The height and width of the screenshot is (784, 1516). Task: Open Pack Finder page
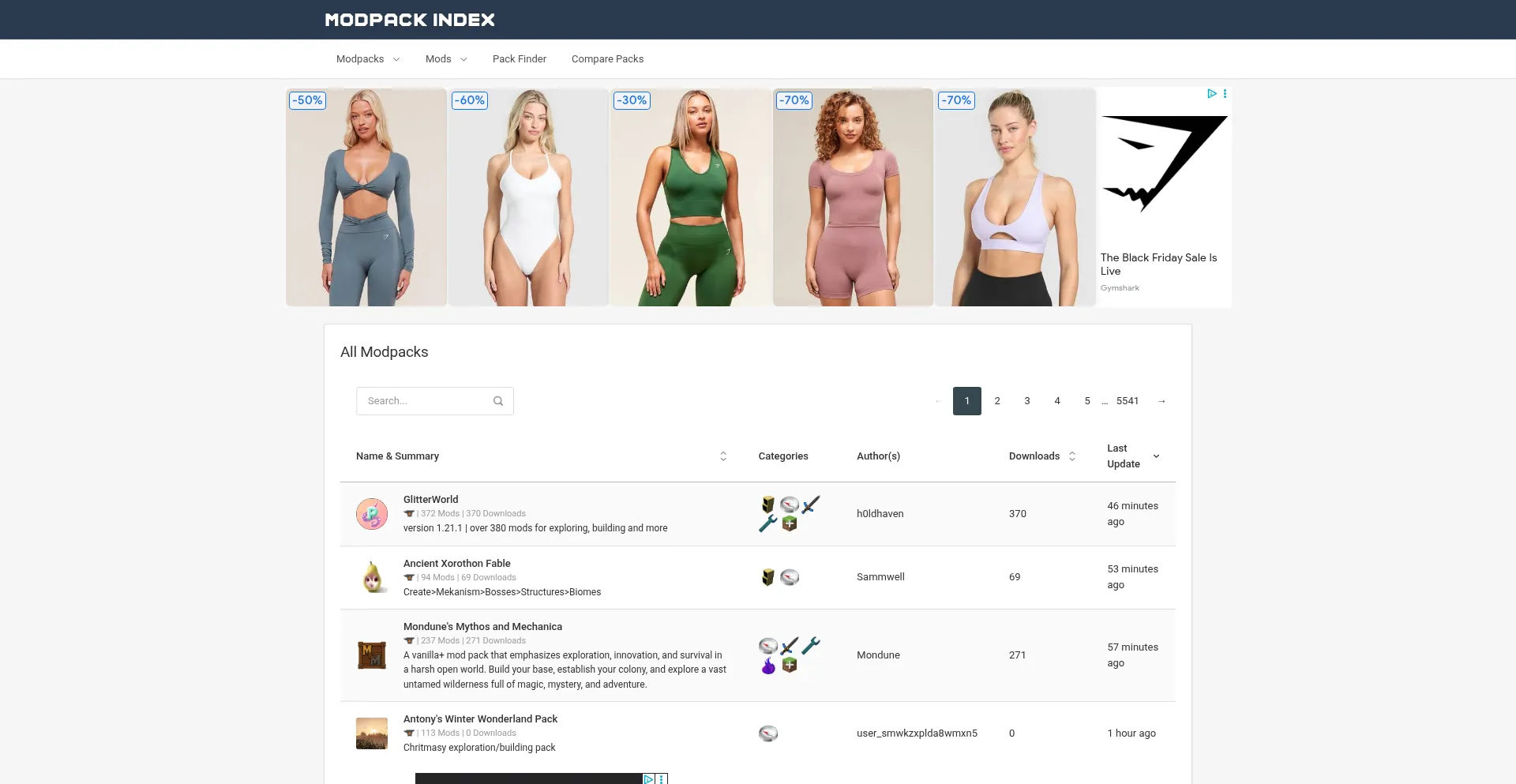click(519, 59)
